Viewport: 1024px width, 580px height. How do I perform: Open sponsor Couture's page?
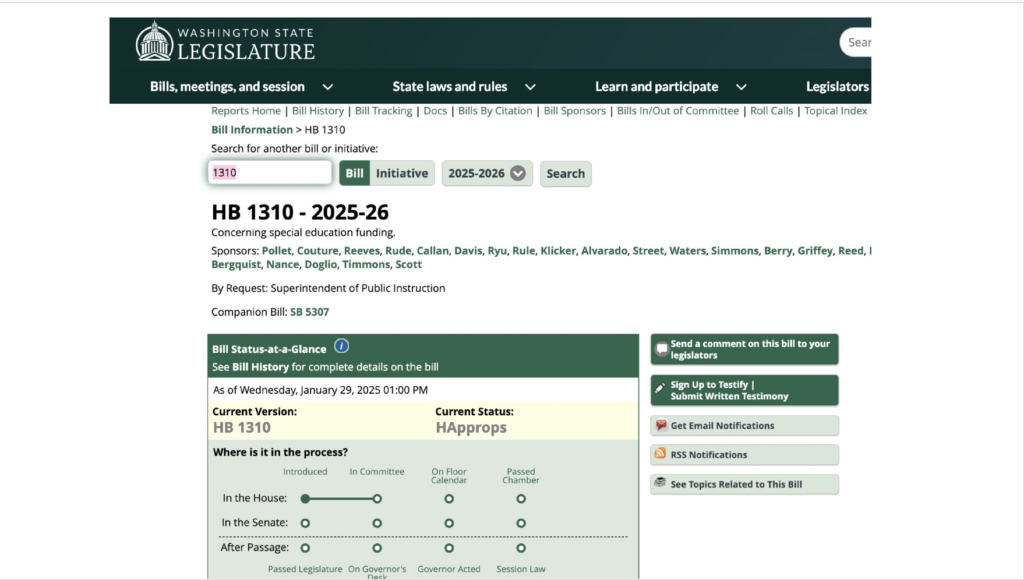tap(317, 251)
